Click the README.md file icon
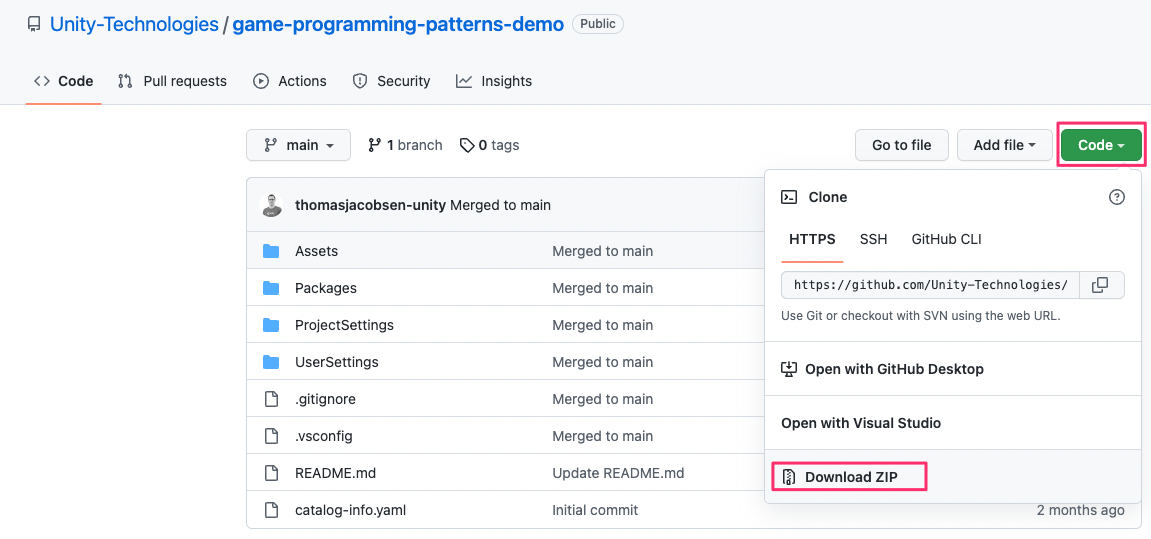Image resolution: width=1151 pixels, height=539 pixels. point(272,473)
